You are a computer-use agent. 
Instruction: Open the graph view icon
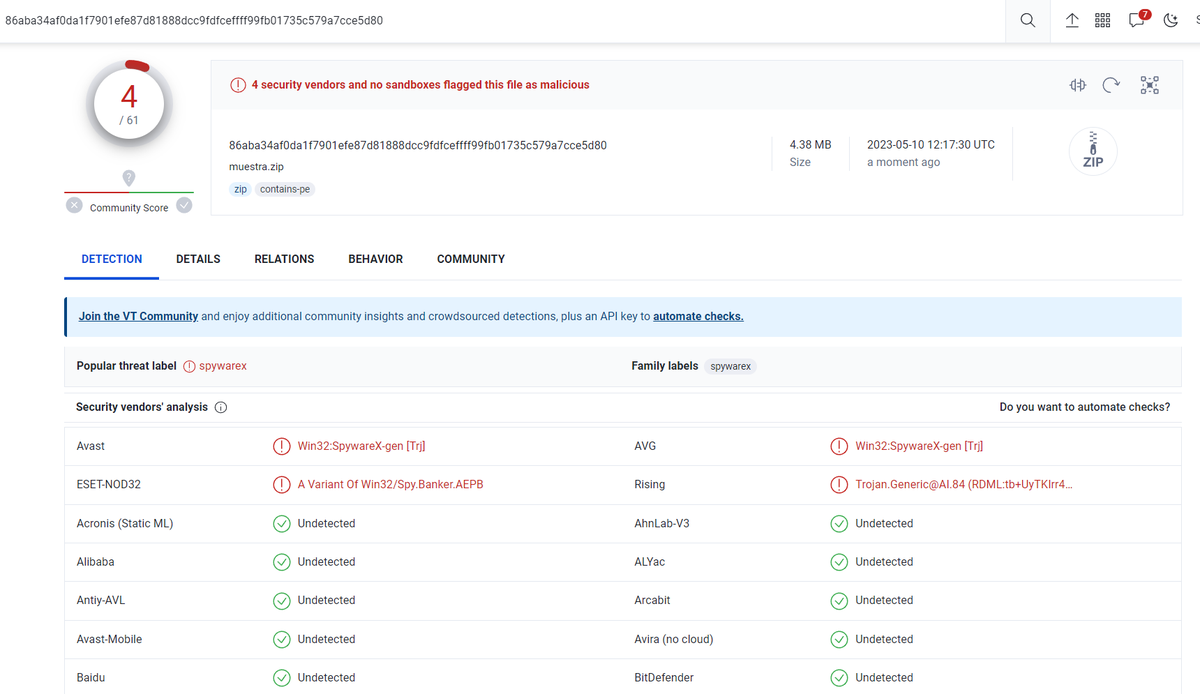point(1149,85)
